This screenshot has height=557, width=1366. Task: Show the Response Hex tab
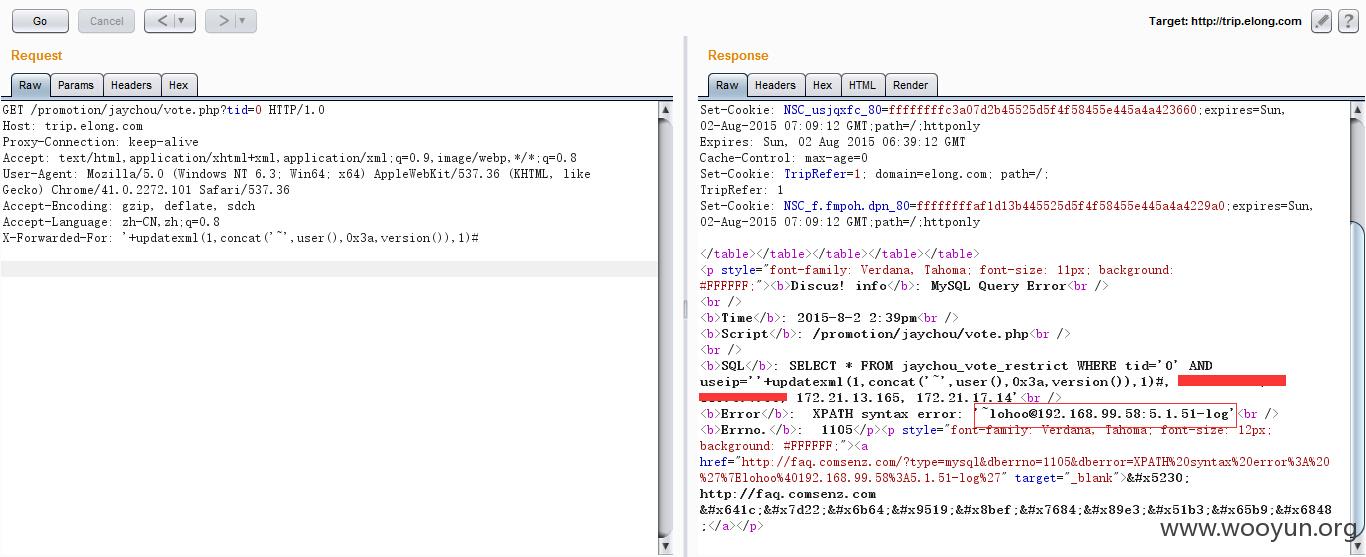[822, 85]
